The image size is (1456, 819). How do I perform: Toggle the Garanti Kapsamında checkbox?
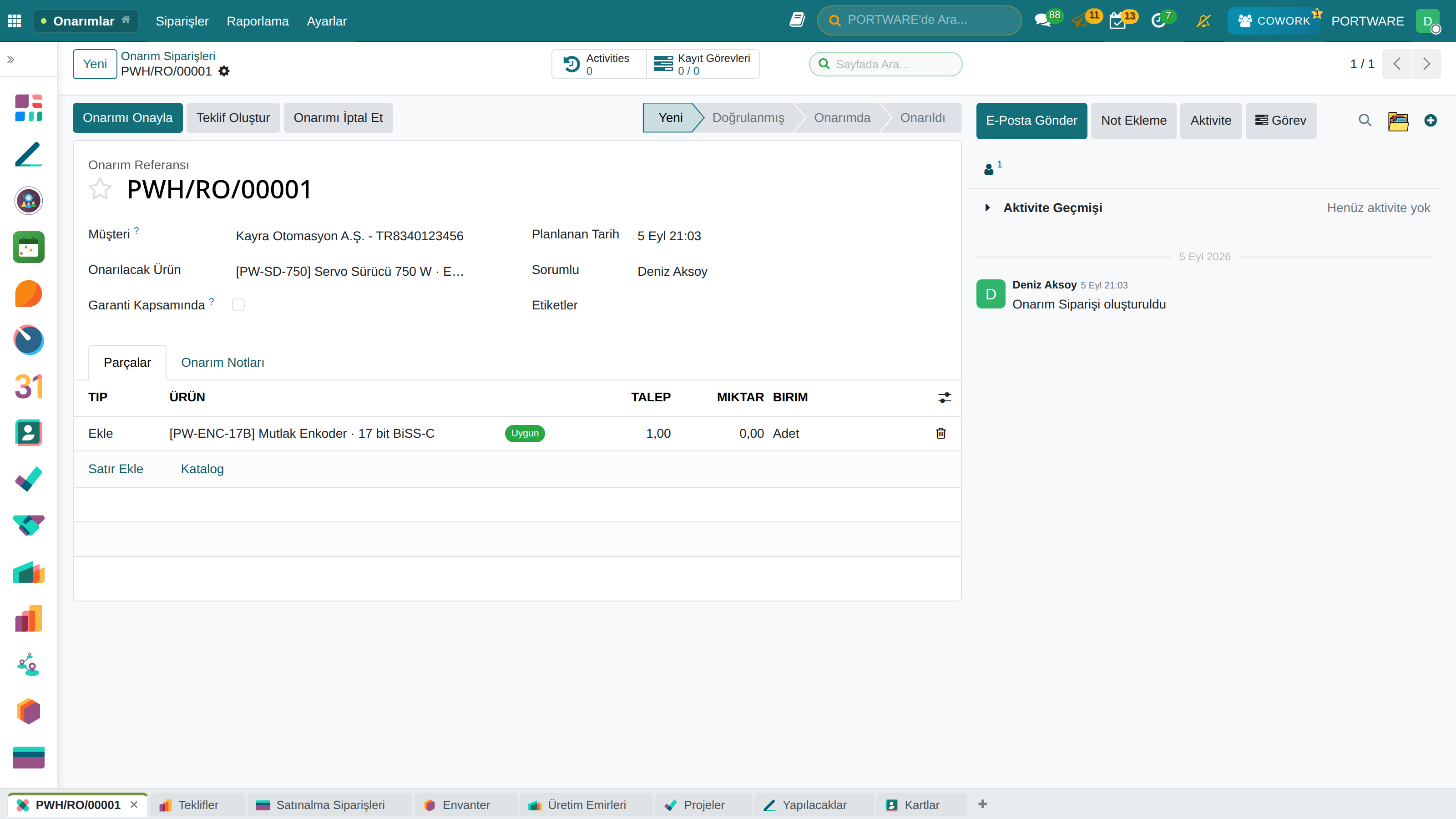tap(238, 305)
